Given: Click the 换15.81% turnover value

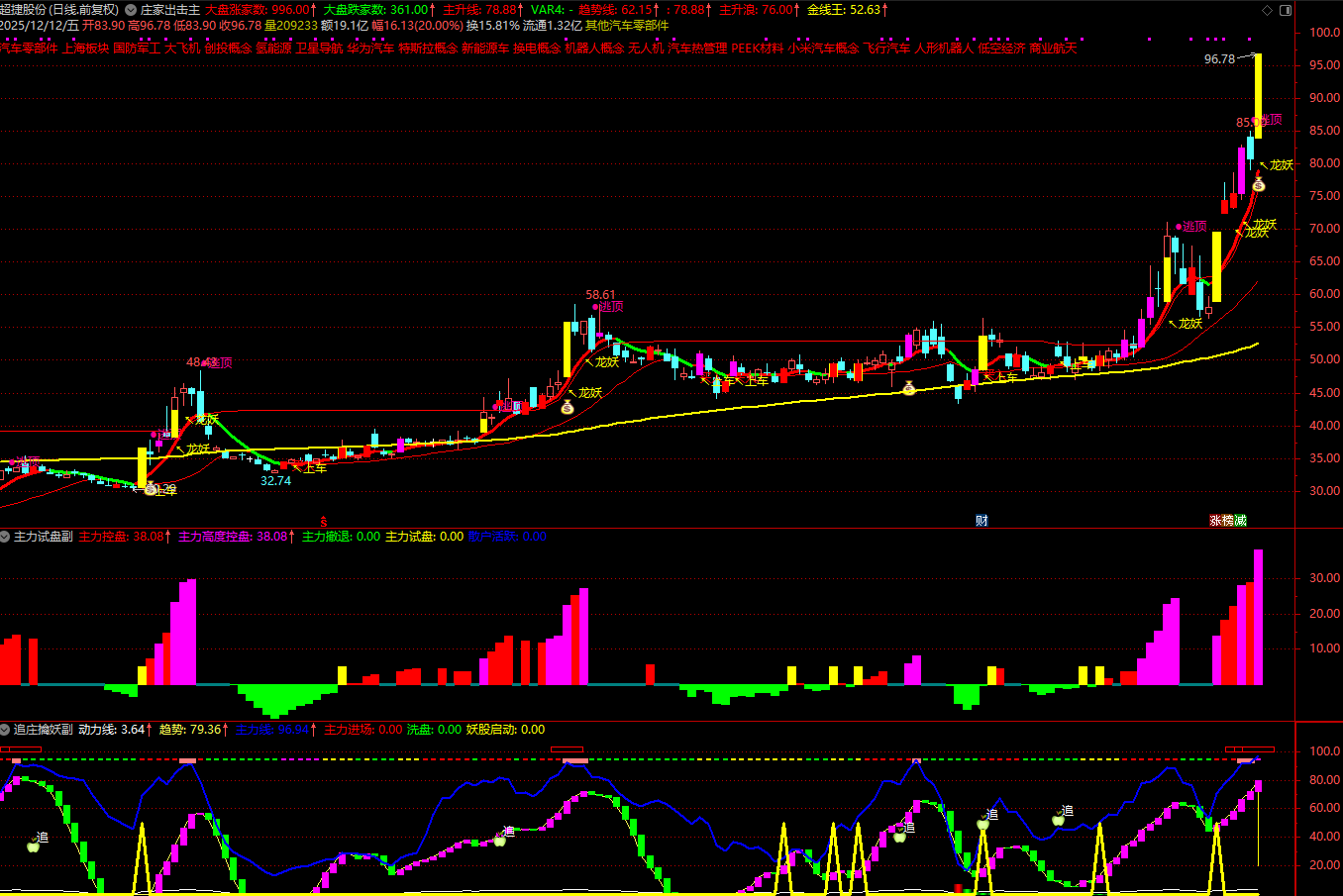Looking at the screenshot, I should click(492, 26).
